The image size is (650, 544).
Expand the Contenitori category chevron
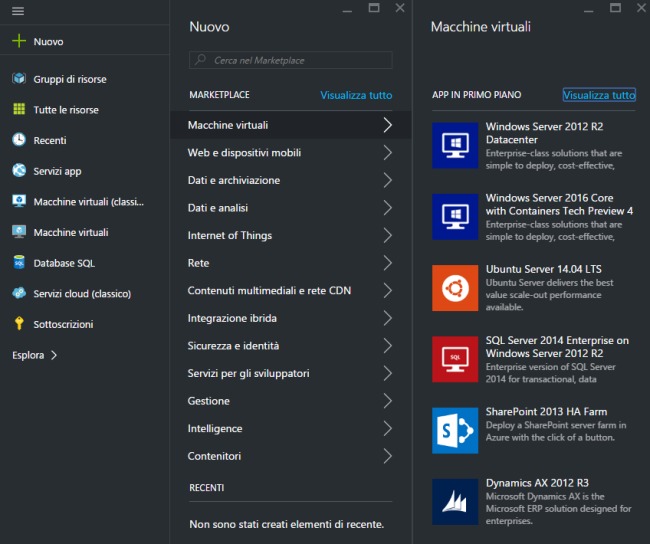click(x=387, y=456)
